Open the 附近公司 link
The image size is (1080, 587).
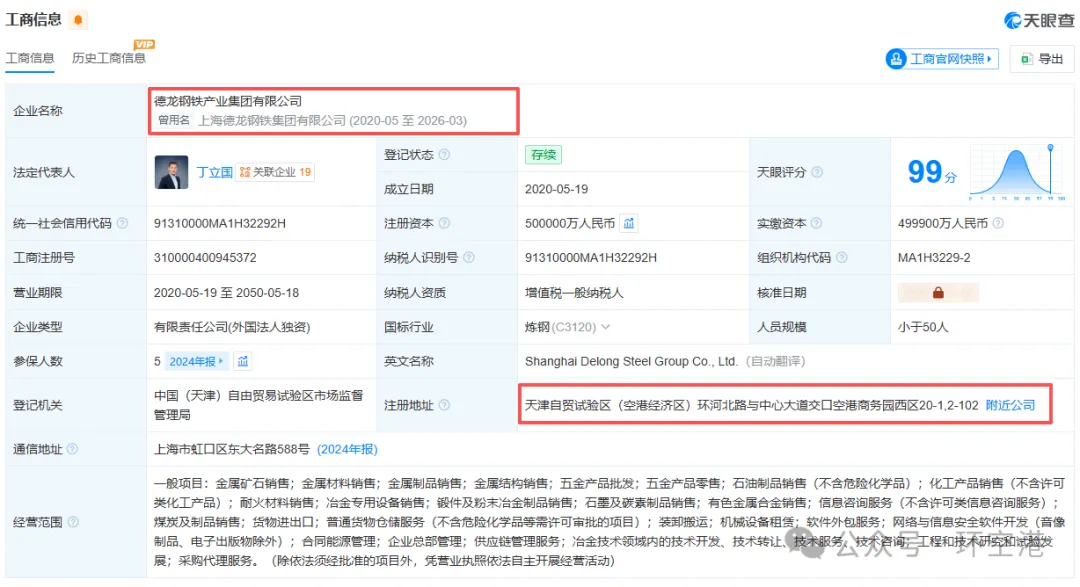[1010, 405]
